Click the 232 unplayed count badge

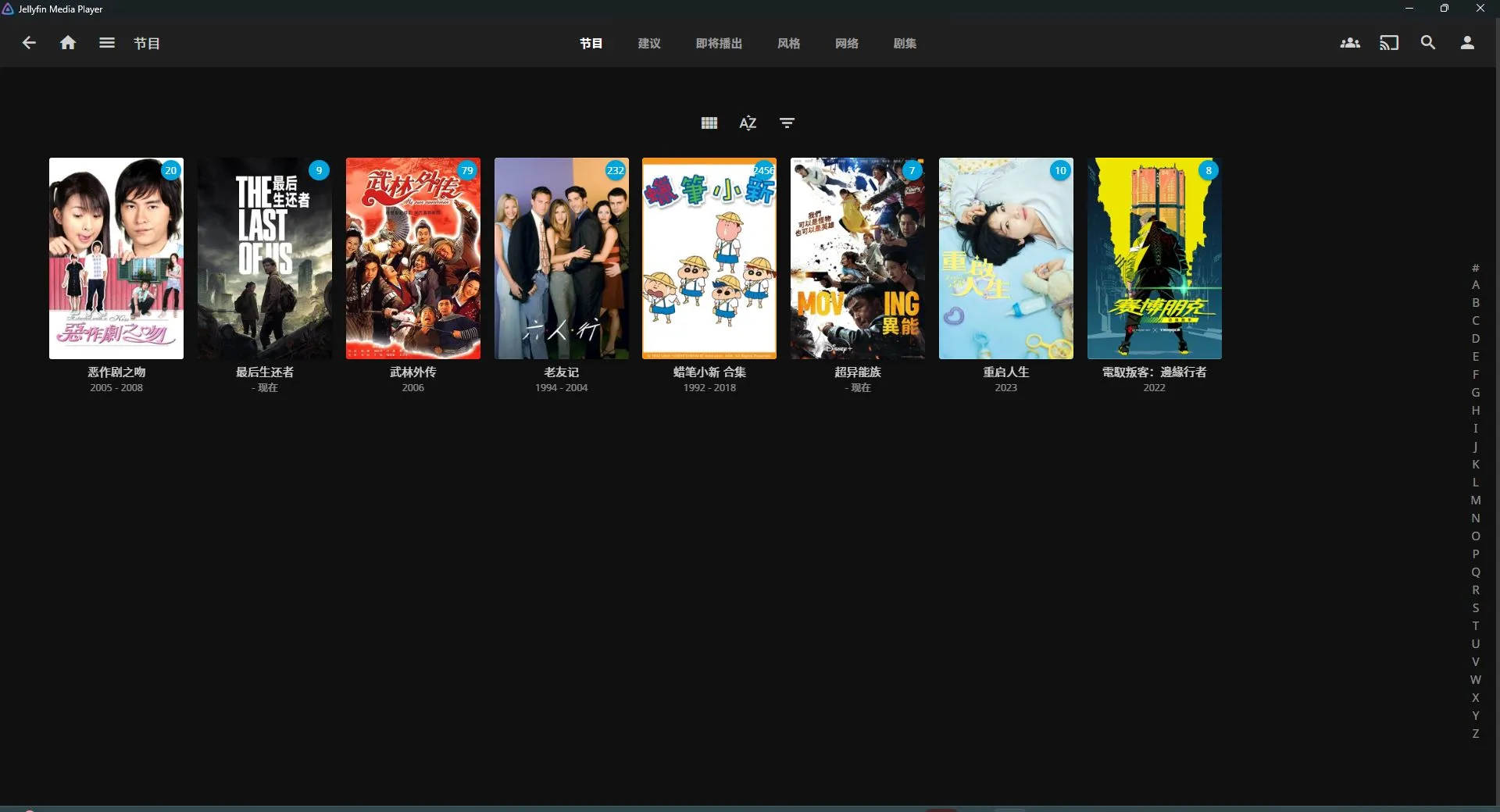tap(616, 170)
